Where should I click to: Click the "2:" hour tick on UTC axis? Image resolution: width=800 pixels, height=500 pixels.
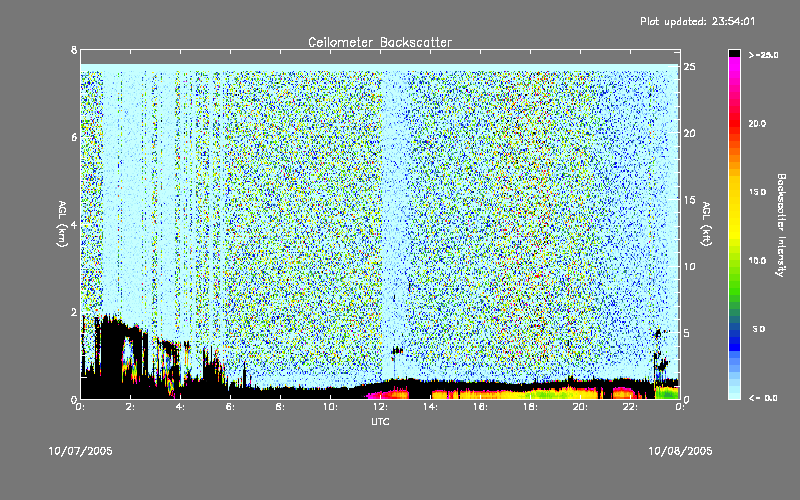click(x=131, y=407)
